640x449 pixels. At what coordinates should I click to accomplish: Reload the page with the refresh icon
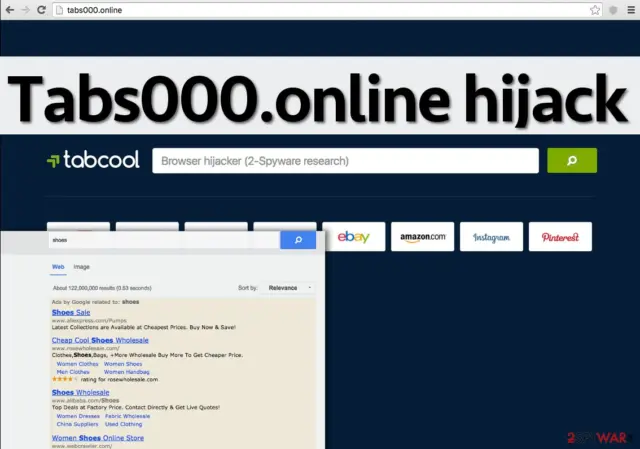[x=41, y=10]
